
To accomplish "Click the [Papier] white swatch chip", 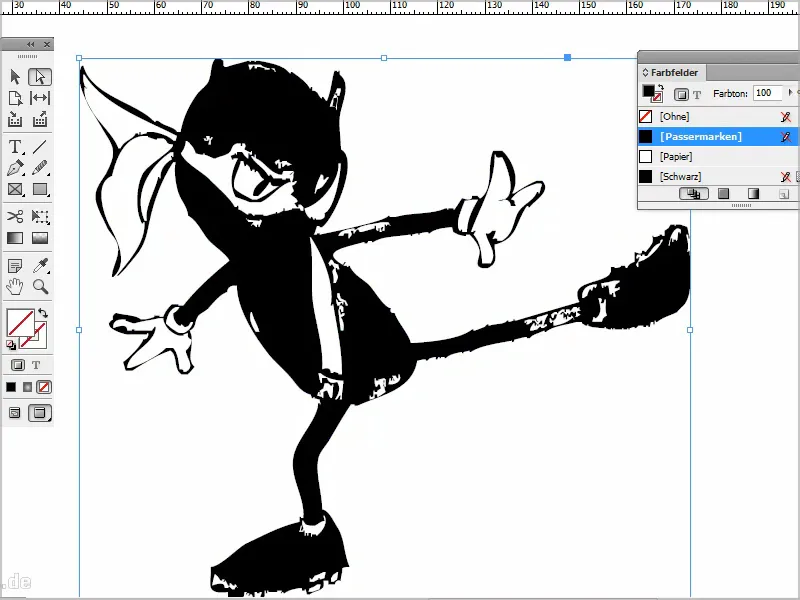I will coord(646,156).
